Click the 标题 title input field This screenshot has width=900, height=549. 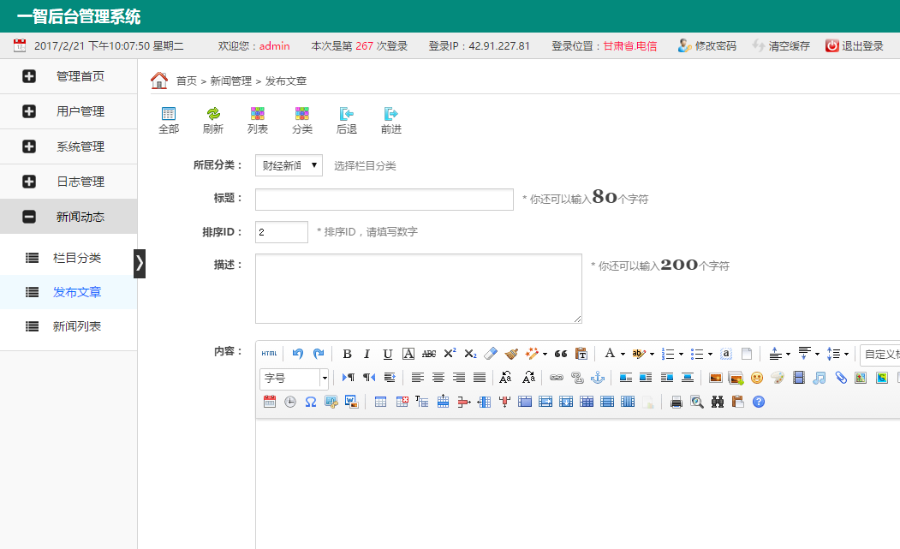pos(385,199)
